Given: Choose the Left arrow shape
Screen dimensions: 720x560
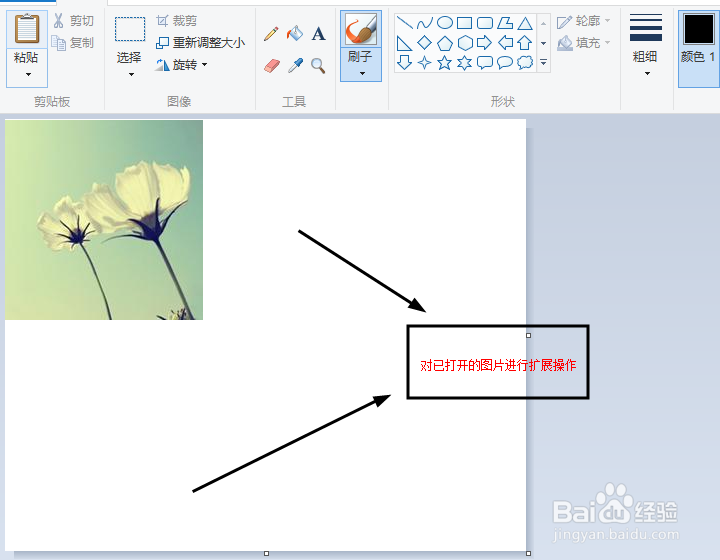Looking at the screenshot, I should tap(505, 43).
